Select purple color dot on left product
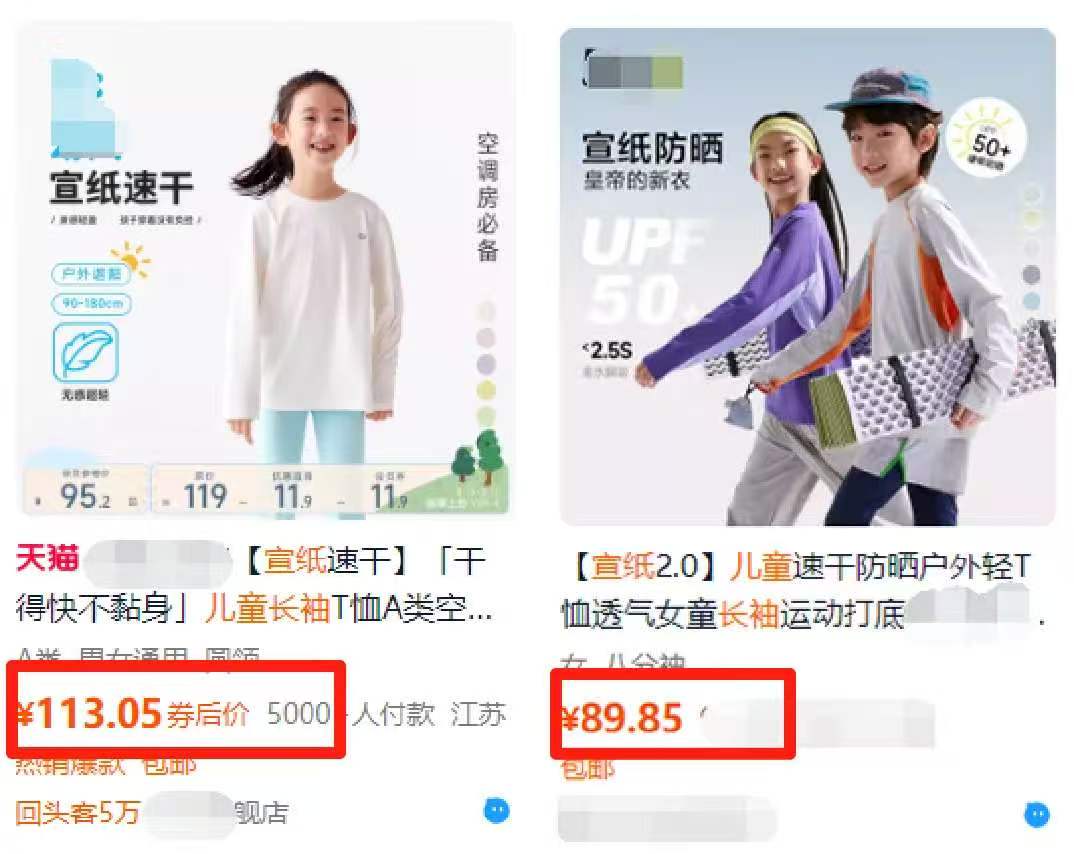1074x854 pixels. [486, 364]
